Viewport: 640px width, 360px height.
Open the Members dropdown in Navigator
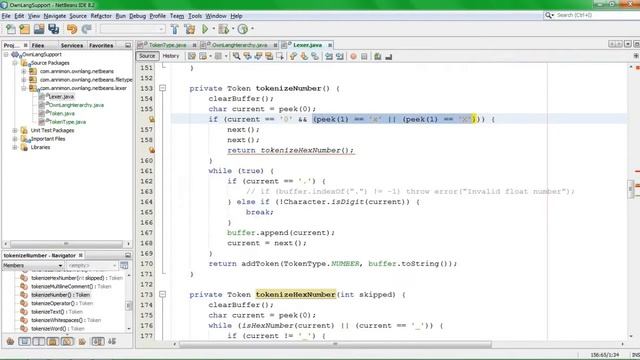click(x=33, y=265)
